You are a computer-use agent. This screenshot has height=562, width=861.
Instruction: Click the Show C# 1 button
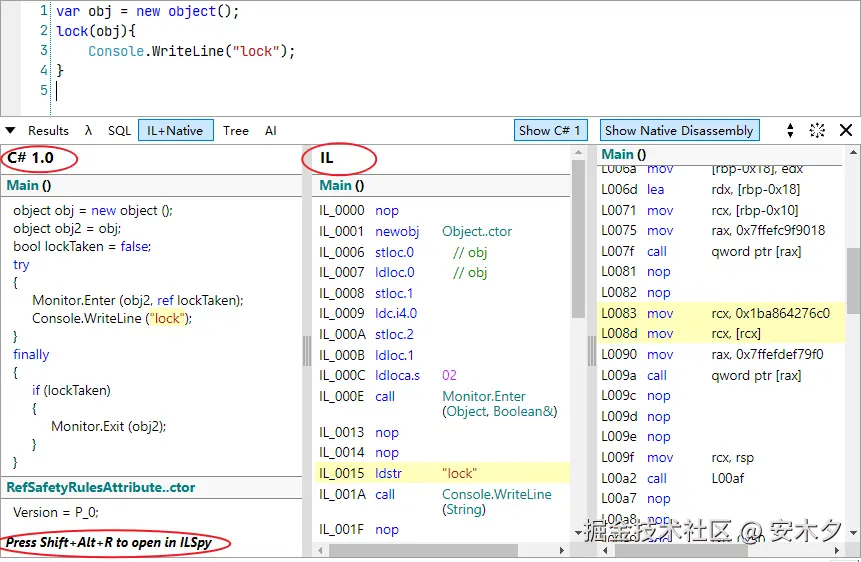pos(550,130)
